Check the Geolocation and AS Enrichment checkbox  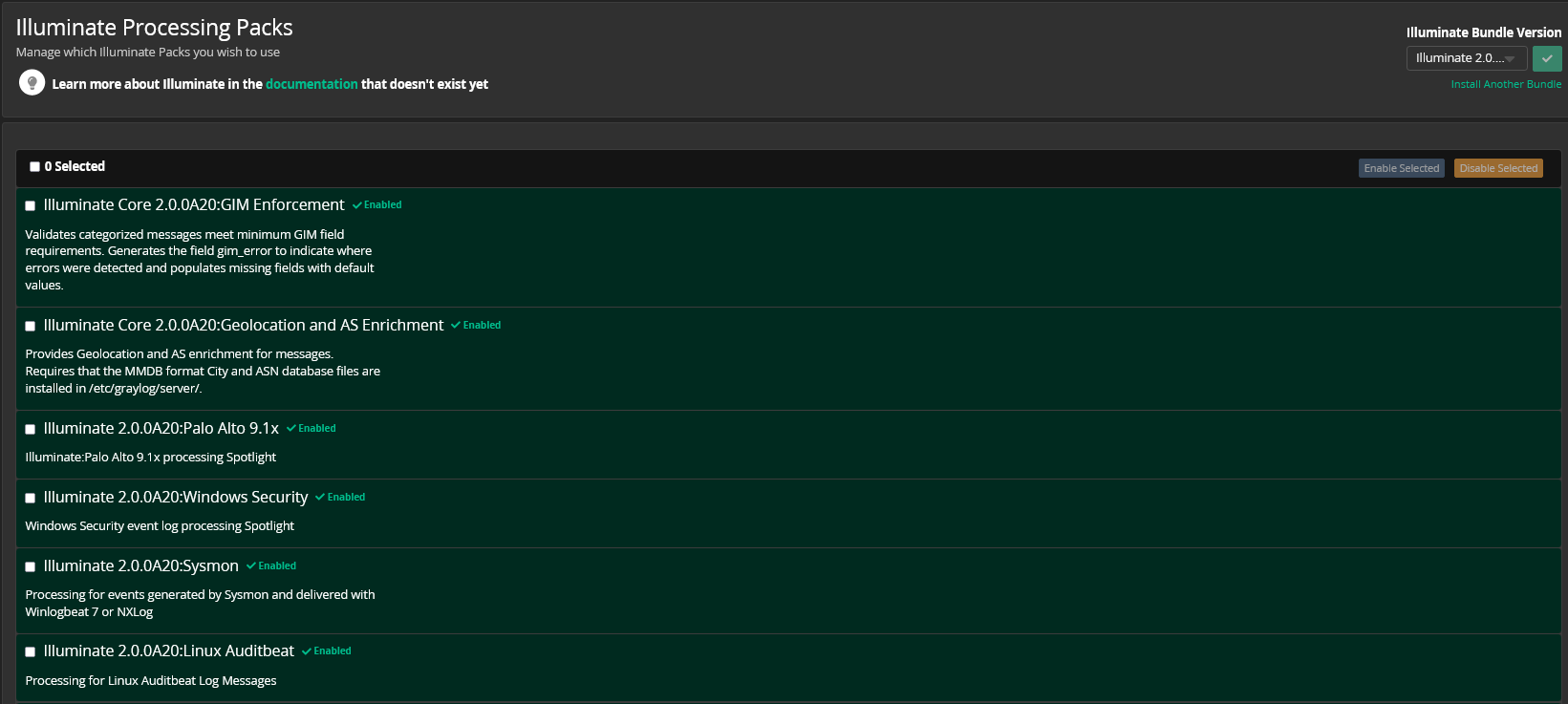[x=30, y=326]
